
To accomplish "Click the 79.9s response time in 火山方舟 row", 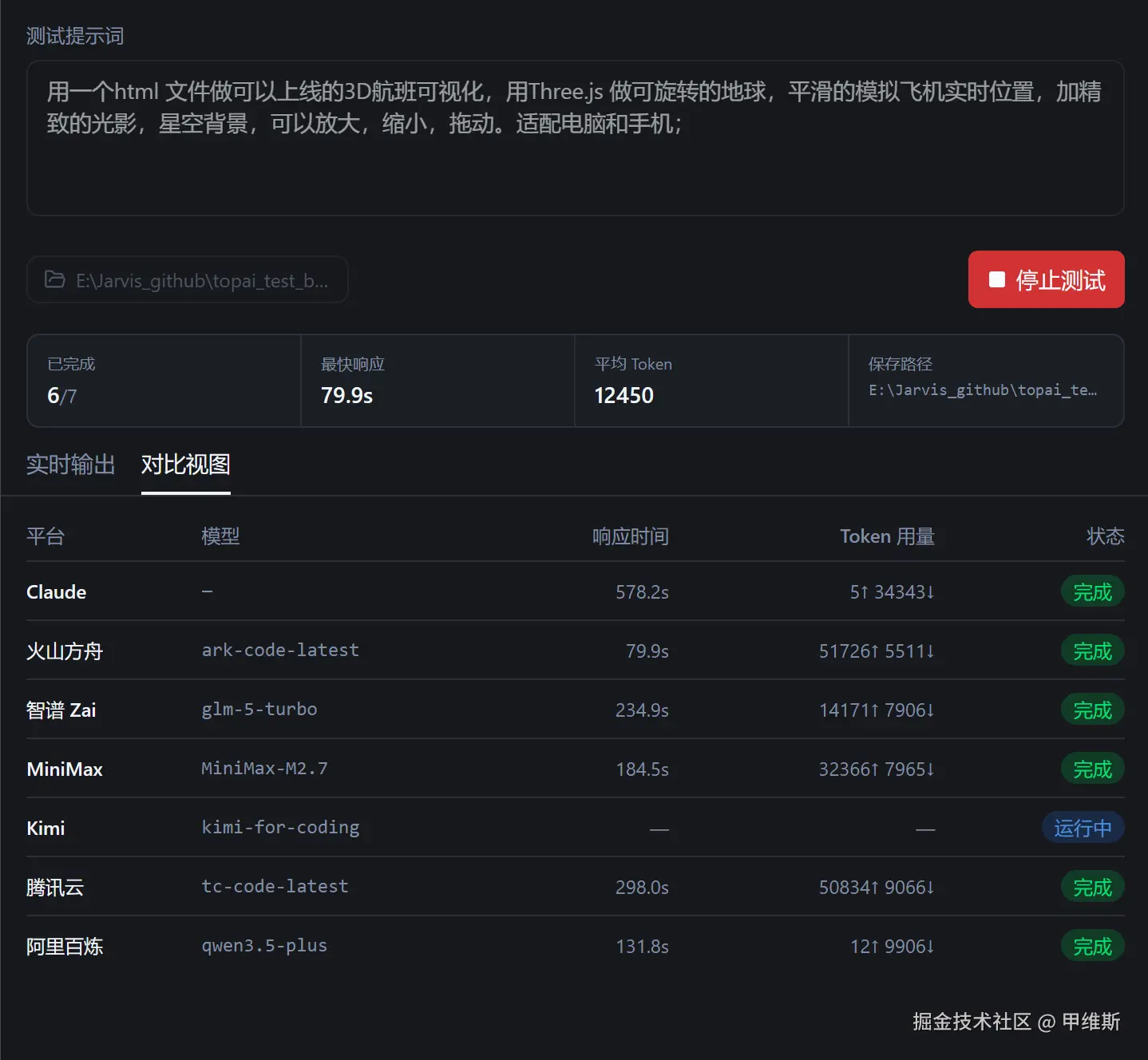I will 647,651.
